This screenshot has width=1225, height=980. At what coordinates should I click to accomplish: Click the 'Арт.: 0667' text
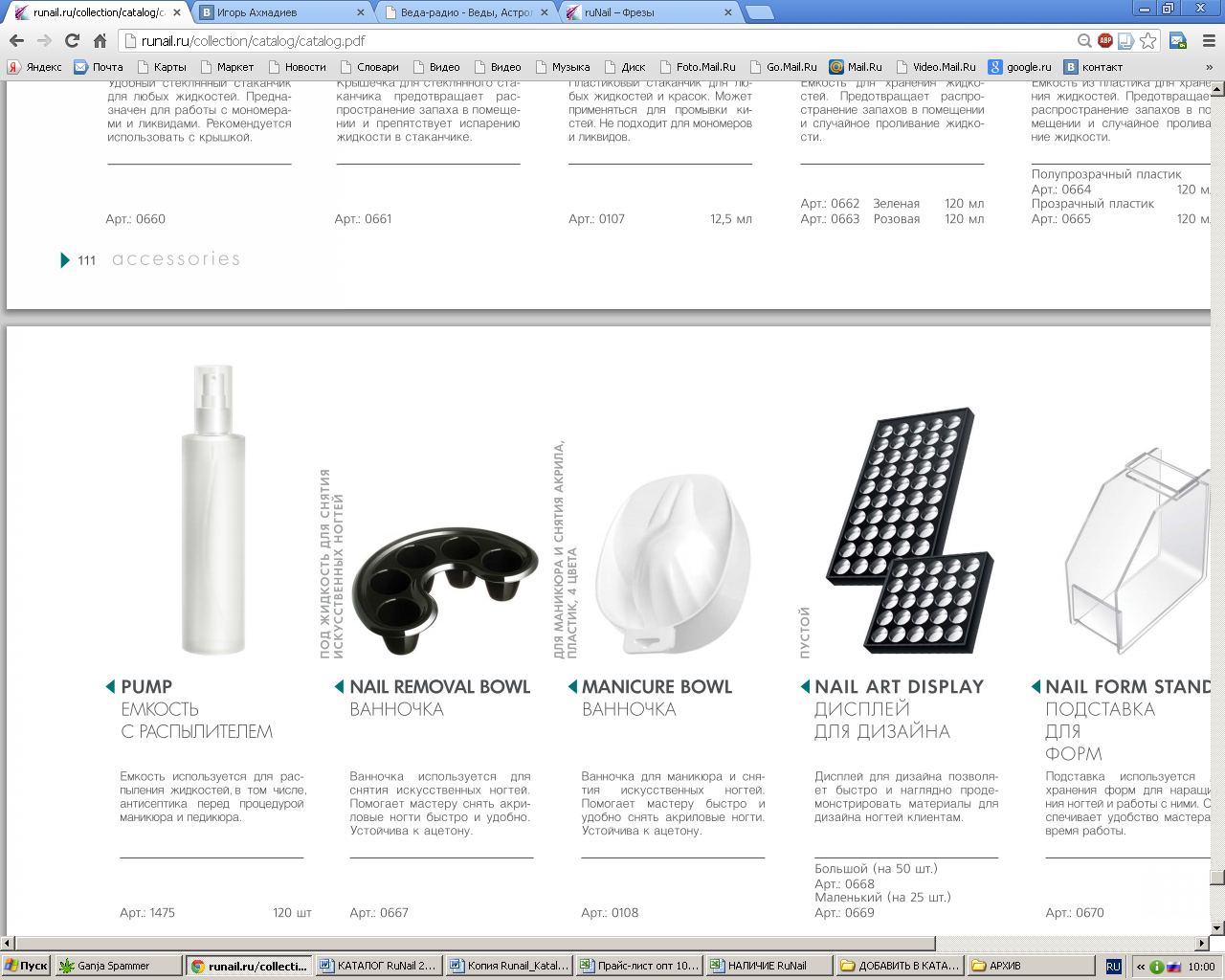pos(379,912)
